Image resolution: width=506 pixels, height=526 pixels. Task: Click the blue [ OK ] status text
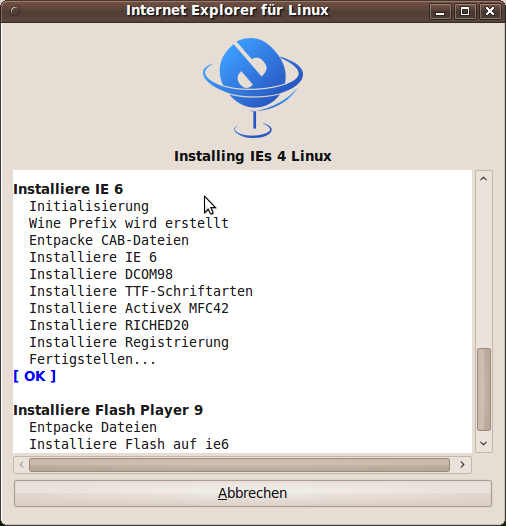pyautogui.click(x=34, y=376)
